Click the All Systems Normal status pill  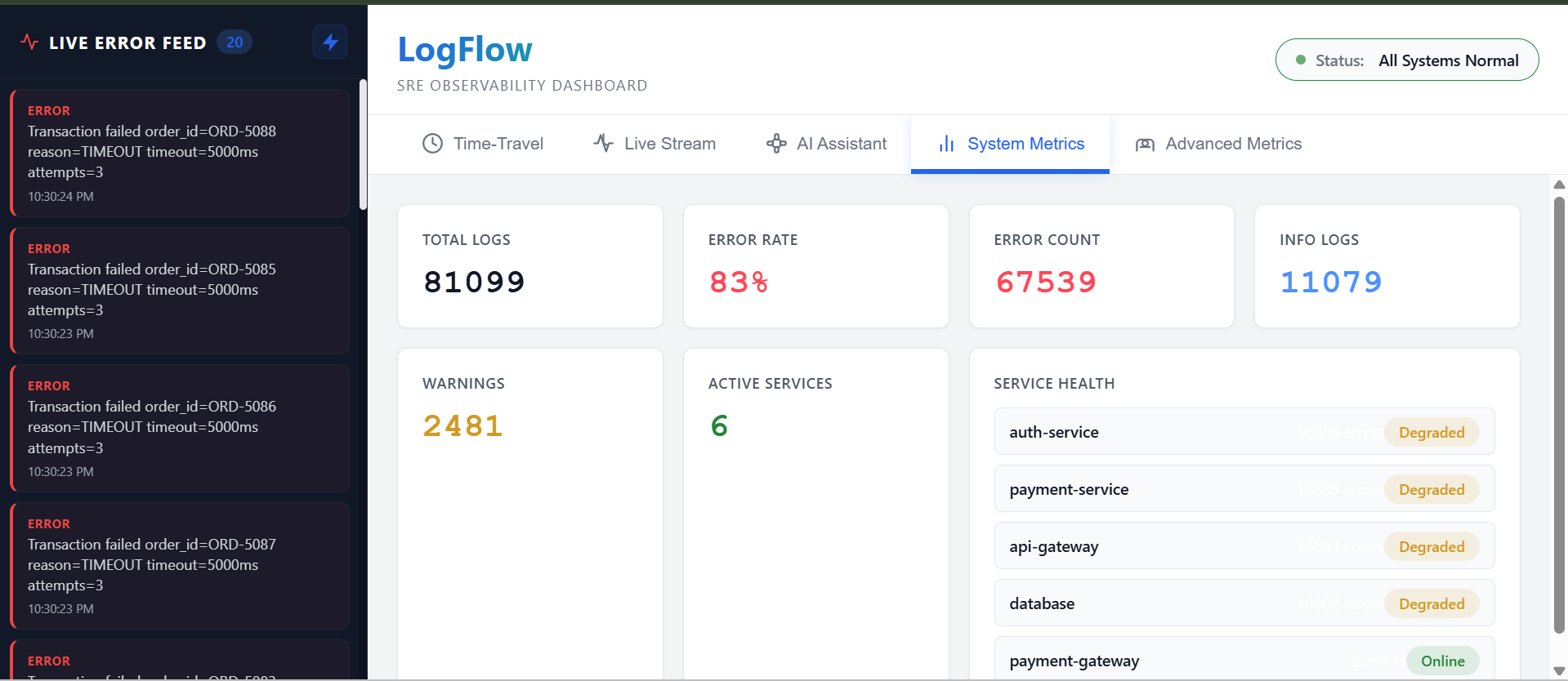click(1407, 60)
